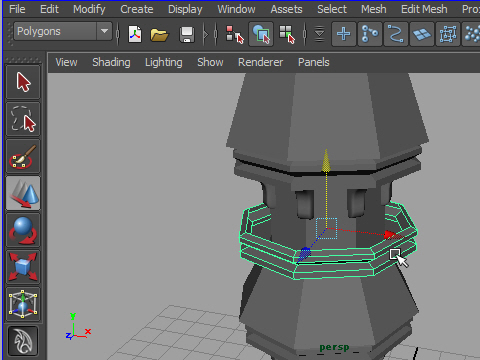This screenshot has width=480, height=360.
Task: Grab the yellow Y-axis move handle
Action: 326,161
